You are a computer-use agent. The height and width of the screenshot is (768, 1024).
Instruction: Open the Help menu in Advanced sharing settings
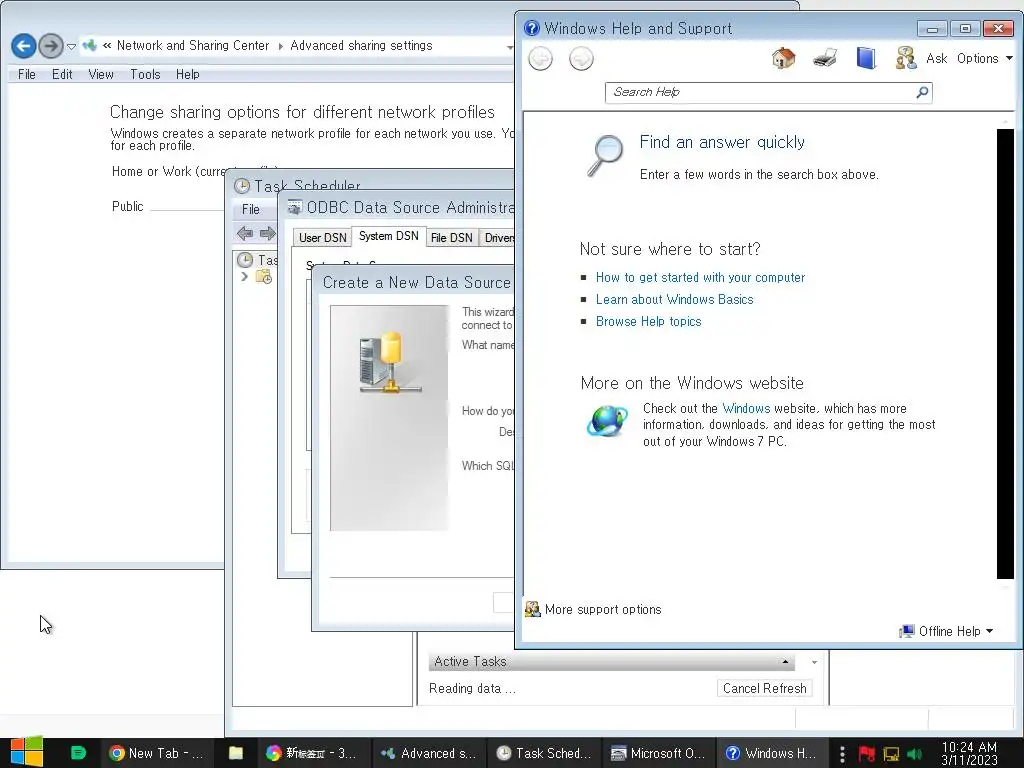point(187,74)
